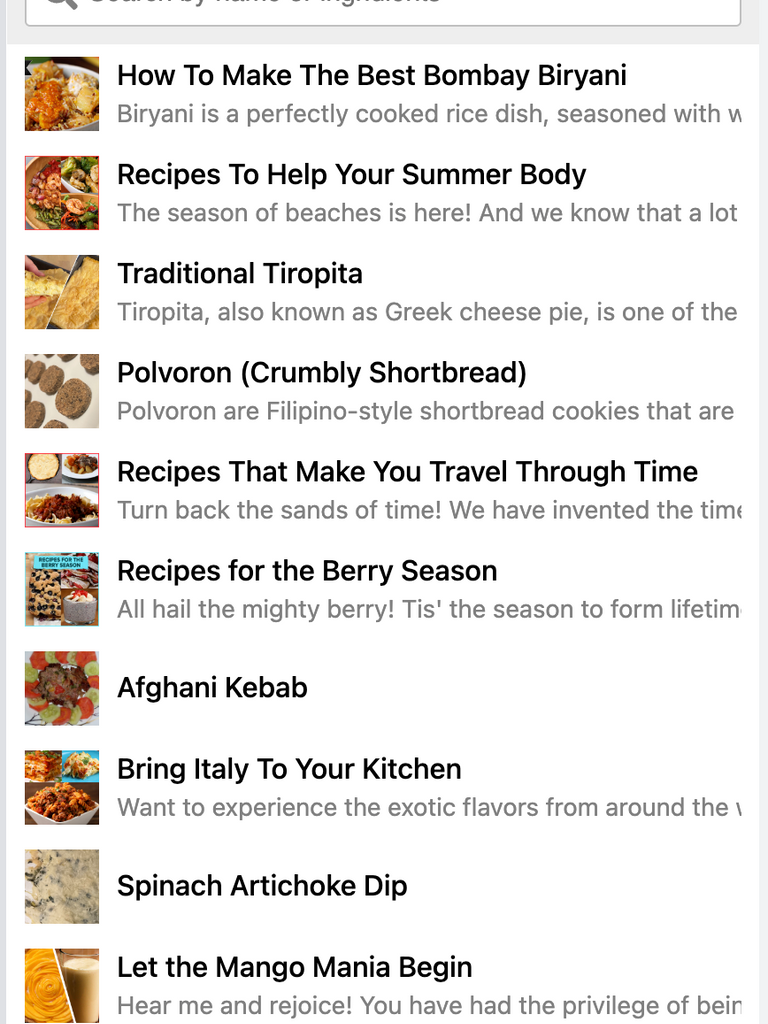Image resolution: width=768 pixels, height=1024 pixels.
Task: Click the Spinach Artichoke Dip thumbnail
Action: point(62,886)
